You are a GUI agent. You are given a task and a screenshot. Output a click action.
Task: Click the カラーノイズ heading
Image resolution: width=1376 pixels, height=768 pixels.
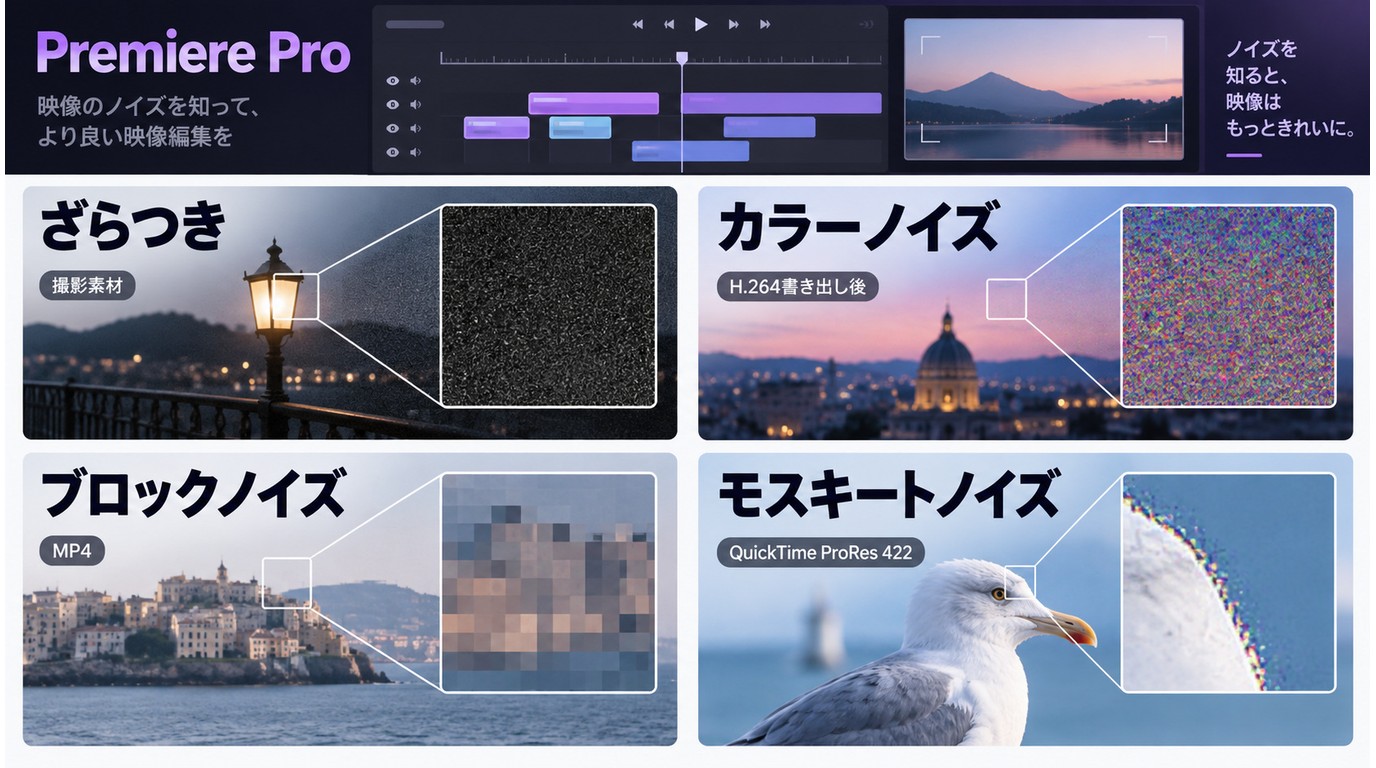point(857,227)
